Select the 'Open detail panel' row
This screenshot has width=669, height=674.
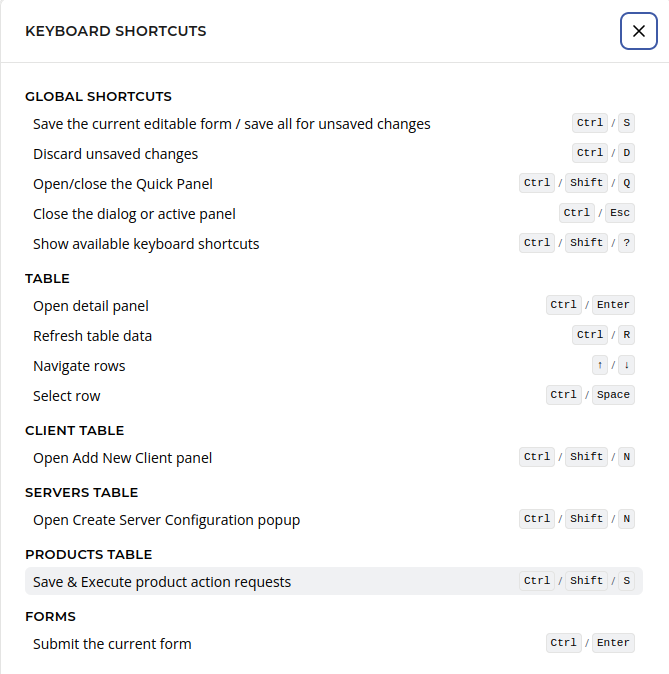pos(334,306)
